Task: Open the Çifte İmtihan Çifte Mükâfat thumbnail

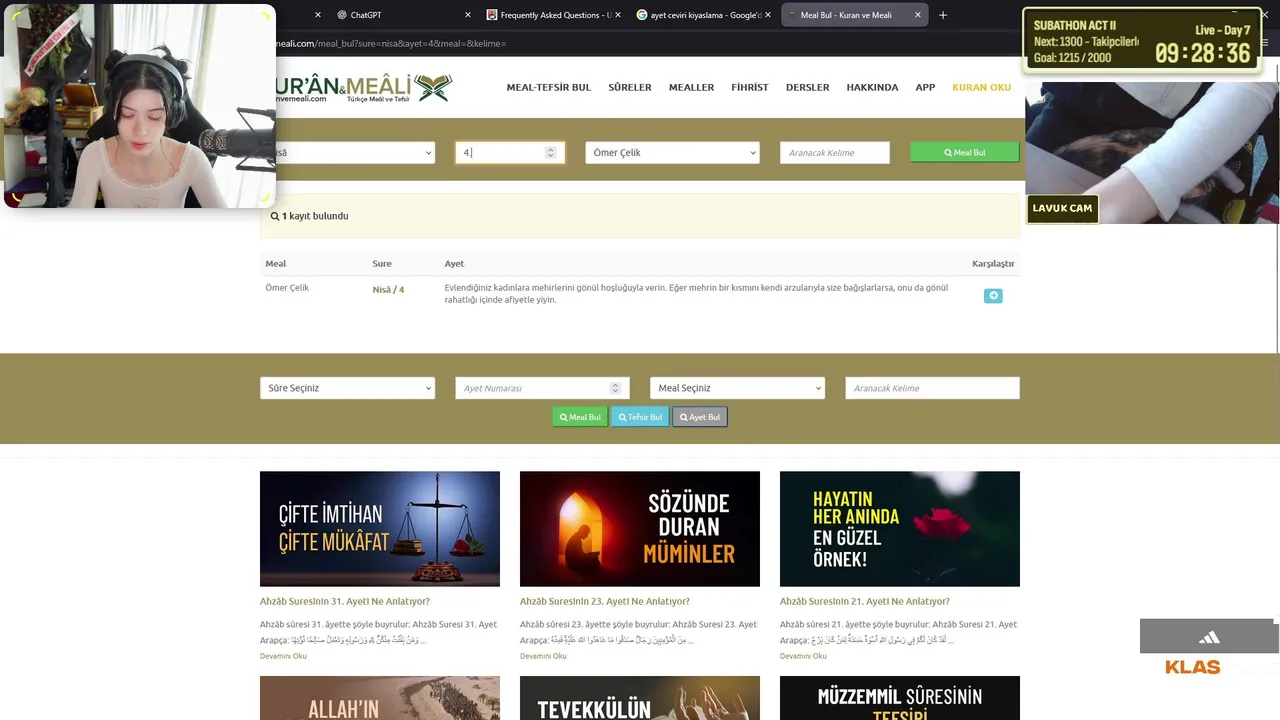Action: 380,529
